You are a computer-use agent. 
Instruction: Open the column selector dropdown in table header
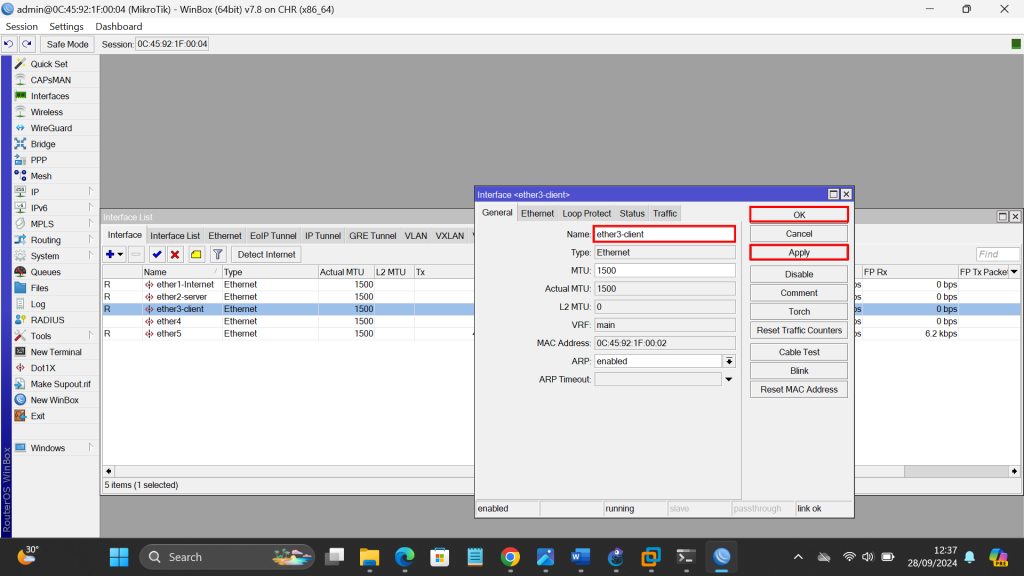point(1014,272)
